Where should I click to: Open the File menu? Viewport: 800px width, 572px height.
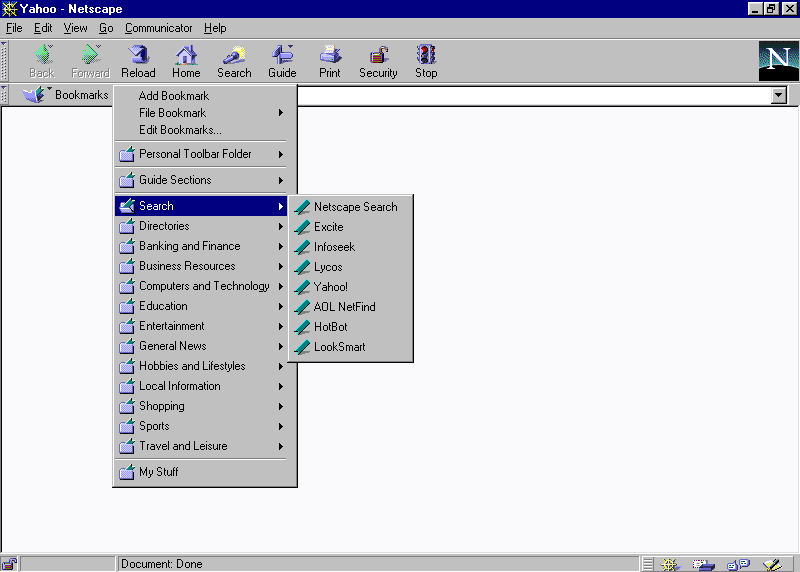pos(14,28)
